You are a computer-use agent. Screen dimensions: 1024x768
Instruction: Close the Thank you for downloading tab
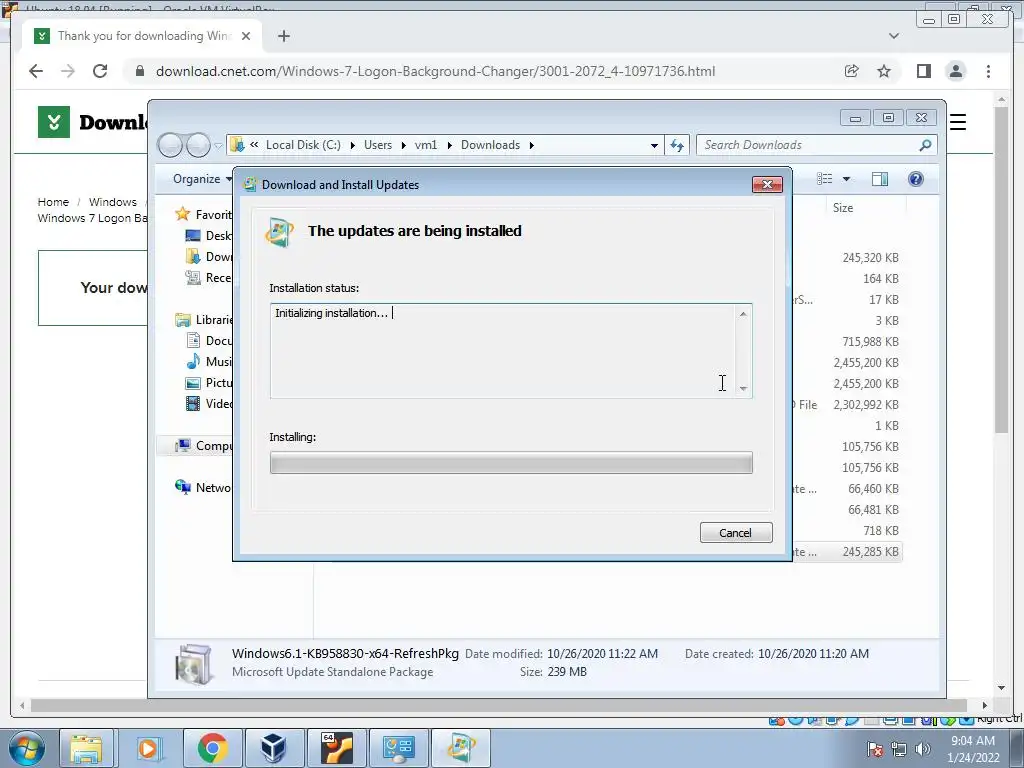(x=246, y=36)
